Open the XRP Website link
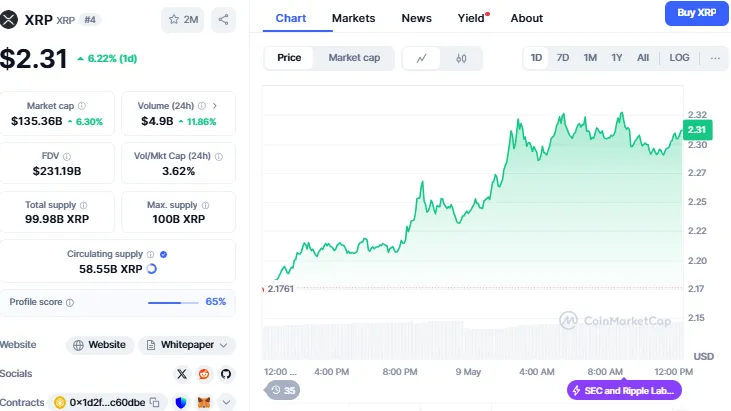Screen dimensions: 731x411 [100, 345]
